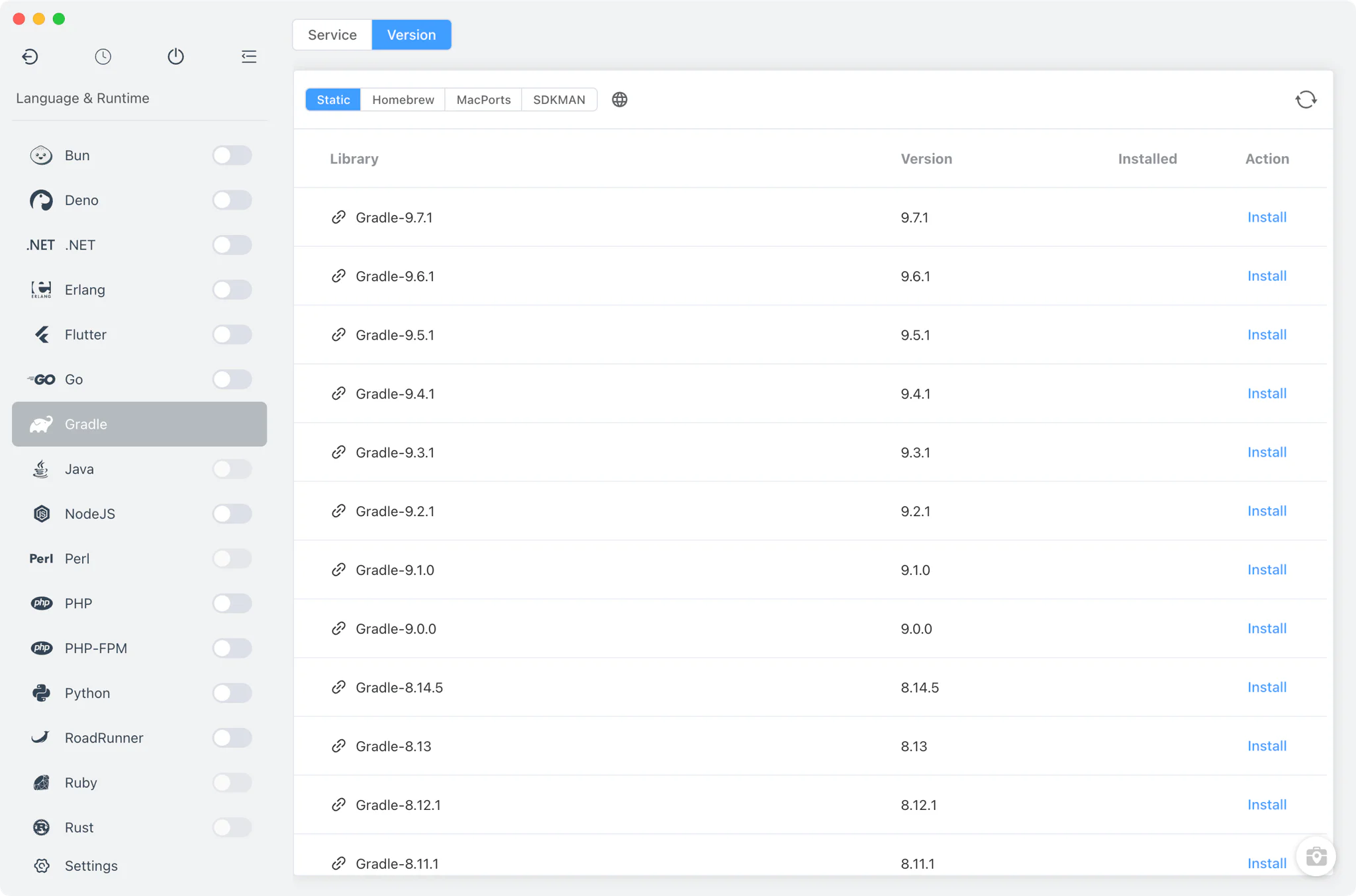Click the link icon for Gradle-9.0.0
Viewport: 1356px width, 896px height.
[x=338, y=629]
